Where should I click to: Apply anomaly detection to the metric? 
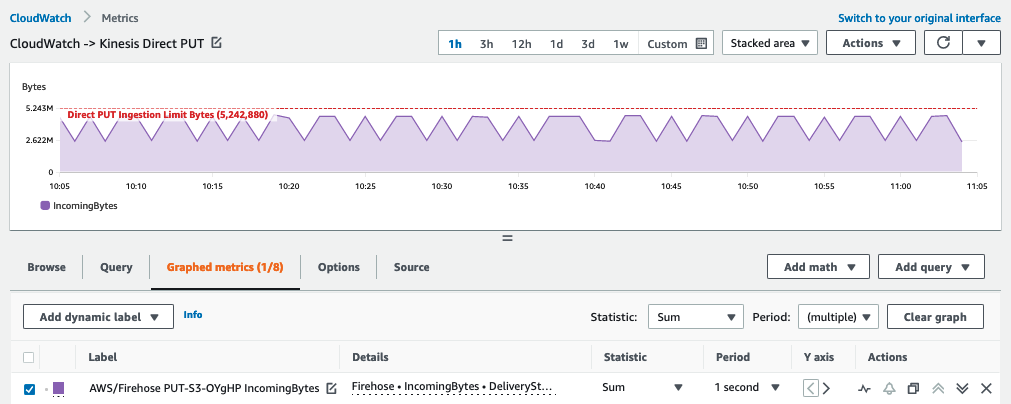pyautogui.click(x=864, y=388)
